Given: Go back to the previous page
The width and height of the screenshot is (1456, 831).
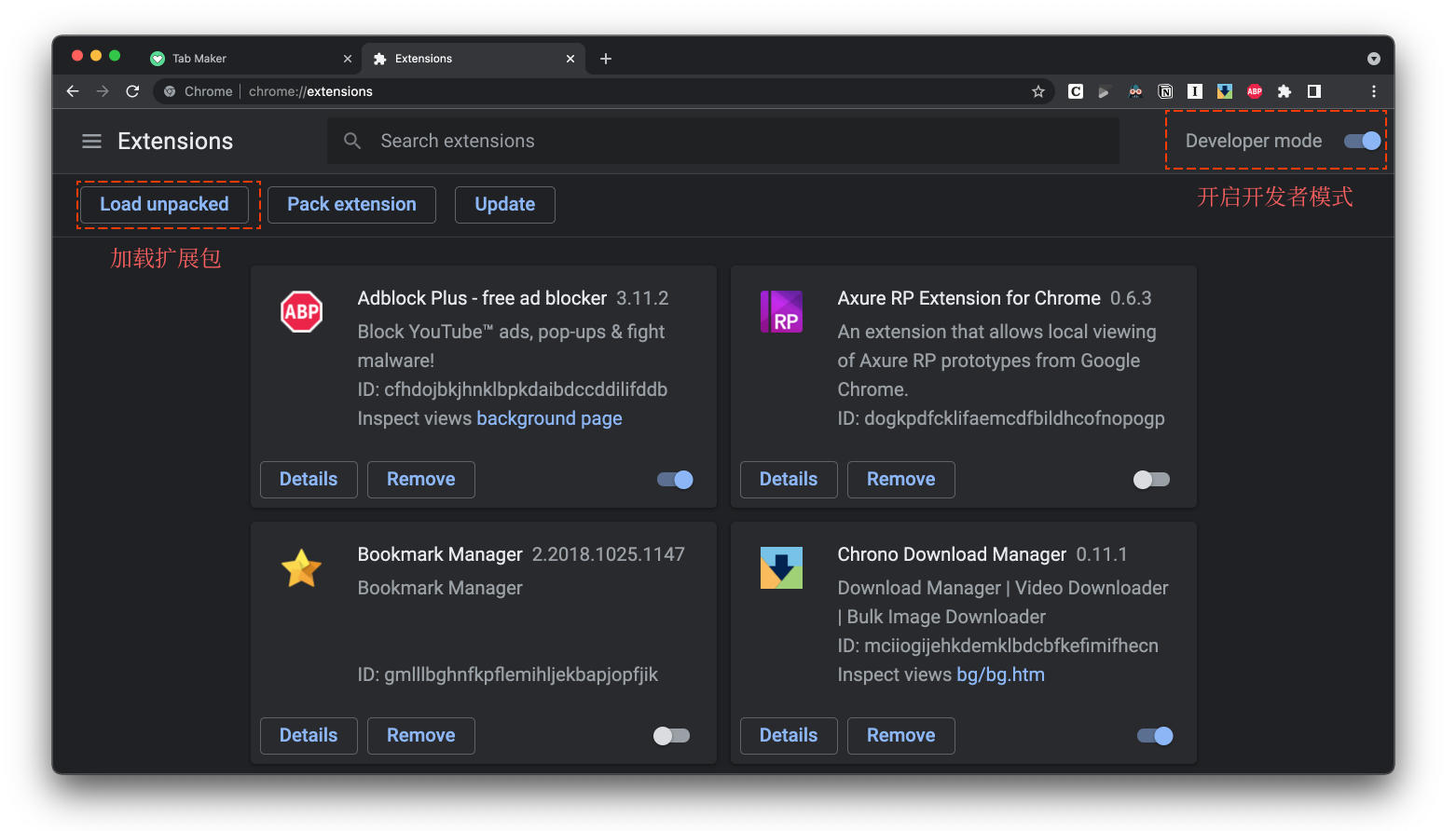Looking at the screenshot, I should 73,91.
